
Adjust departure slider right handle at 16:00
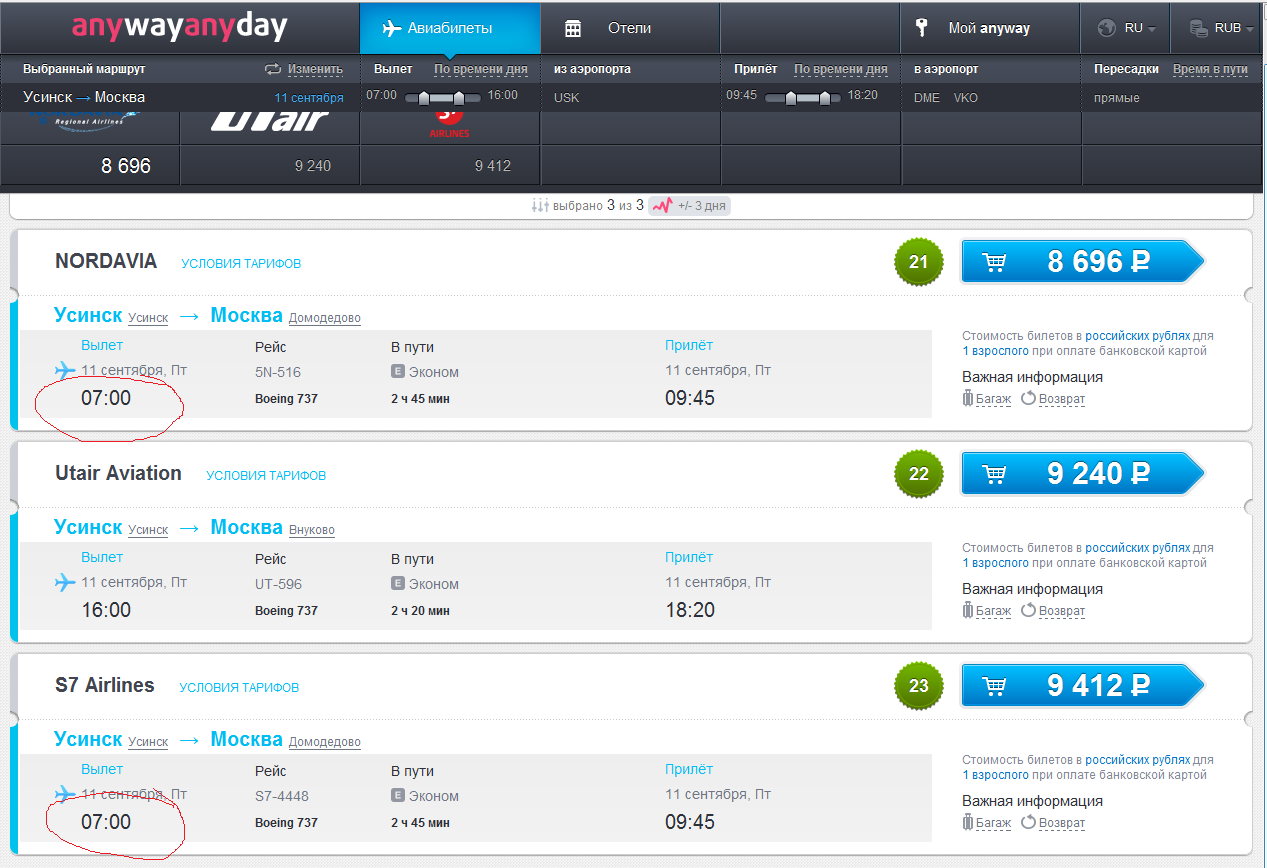459,97
